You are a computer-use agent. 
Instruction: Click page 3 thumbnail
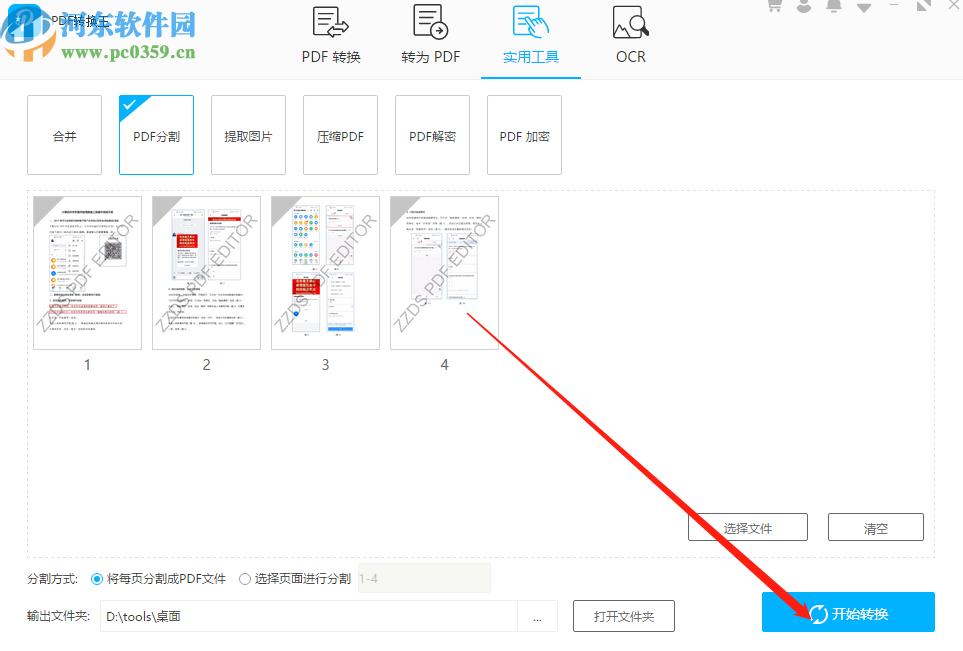click(x=326, y=273)
